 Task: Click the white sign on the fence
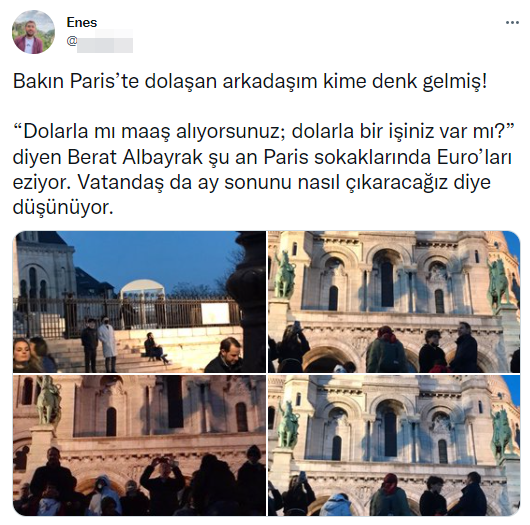pos(215,314)
